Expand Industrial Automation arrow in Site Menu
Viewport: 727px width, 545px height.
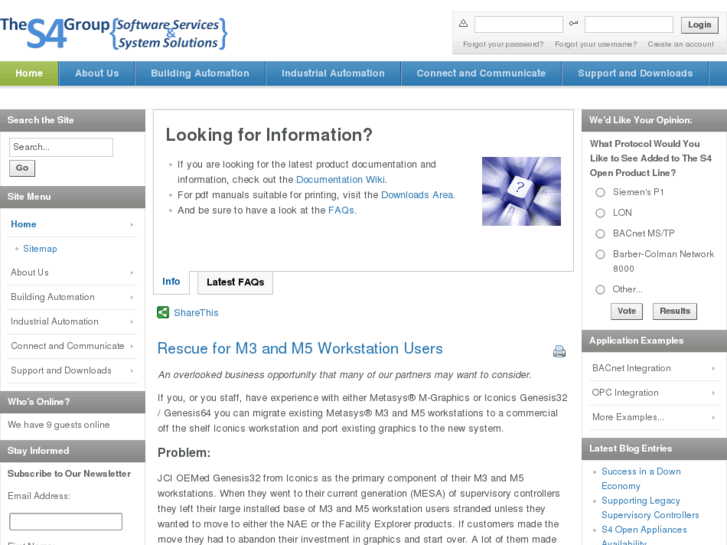point(132,322)
